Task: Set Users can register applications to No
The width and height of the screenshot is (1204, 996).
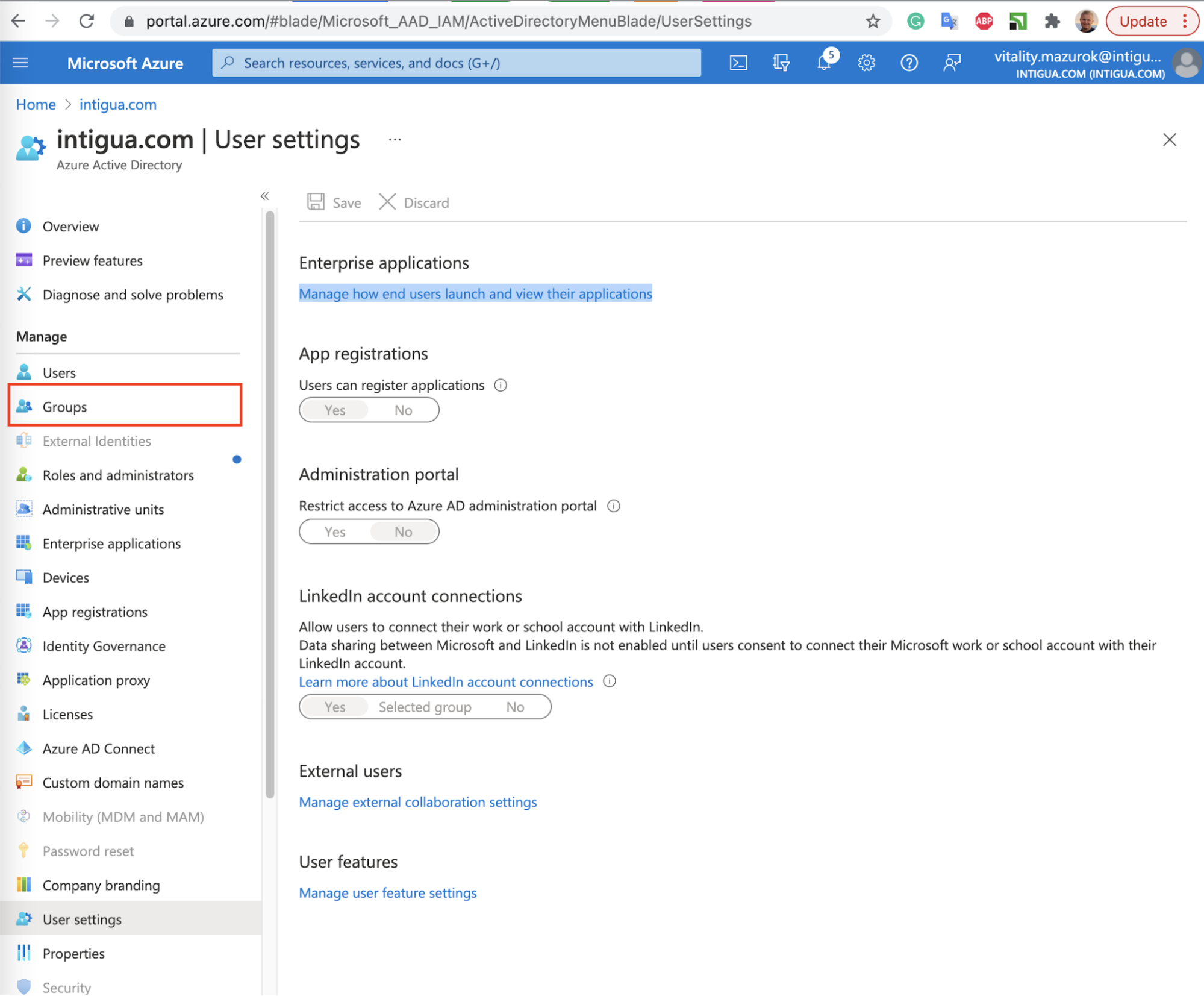Action: point(403,410)
